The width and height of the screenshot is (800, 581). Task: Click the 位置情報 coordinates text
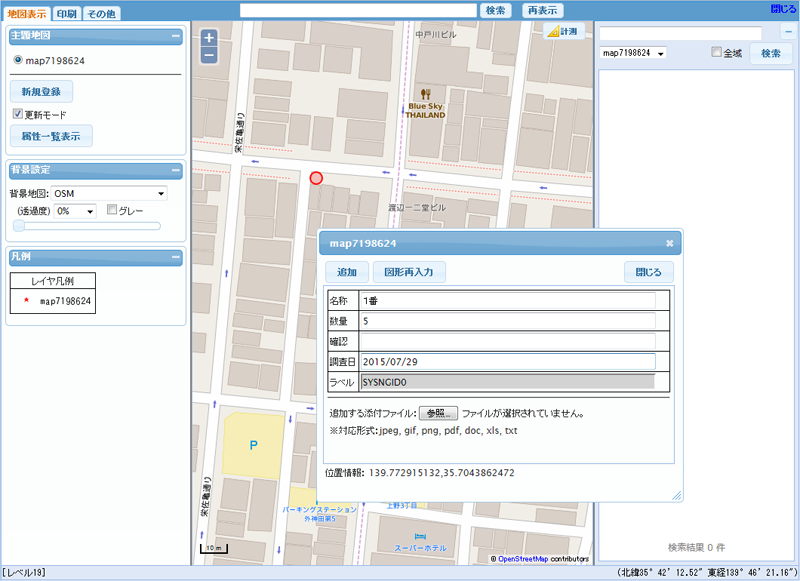420,473
